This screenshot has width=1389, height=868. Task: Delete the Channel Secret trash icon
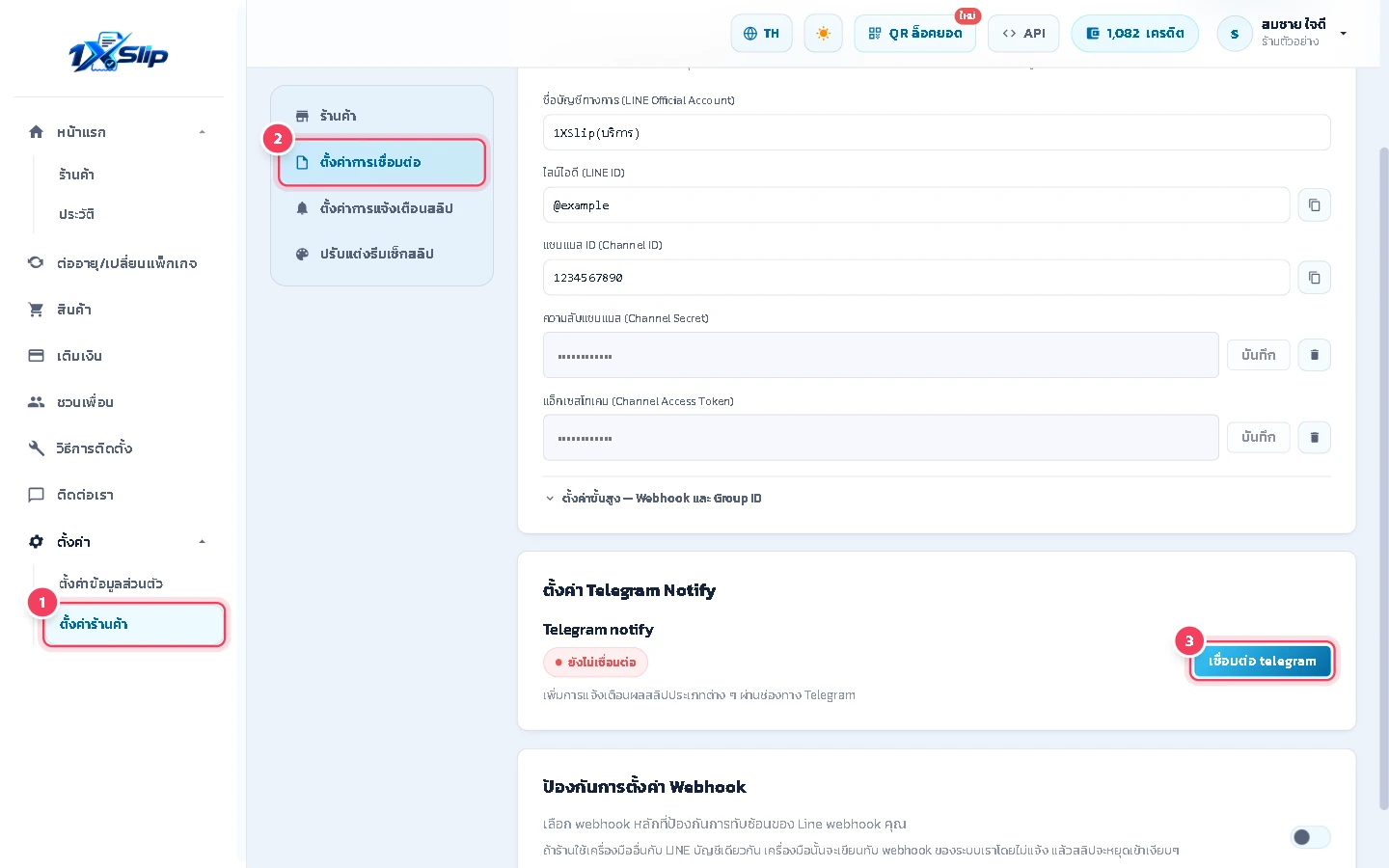click(1314, 355)
